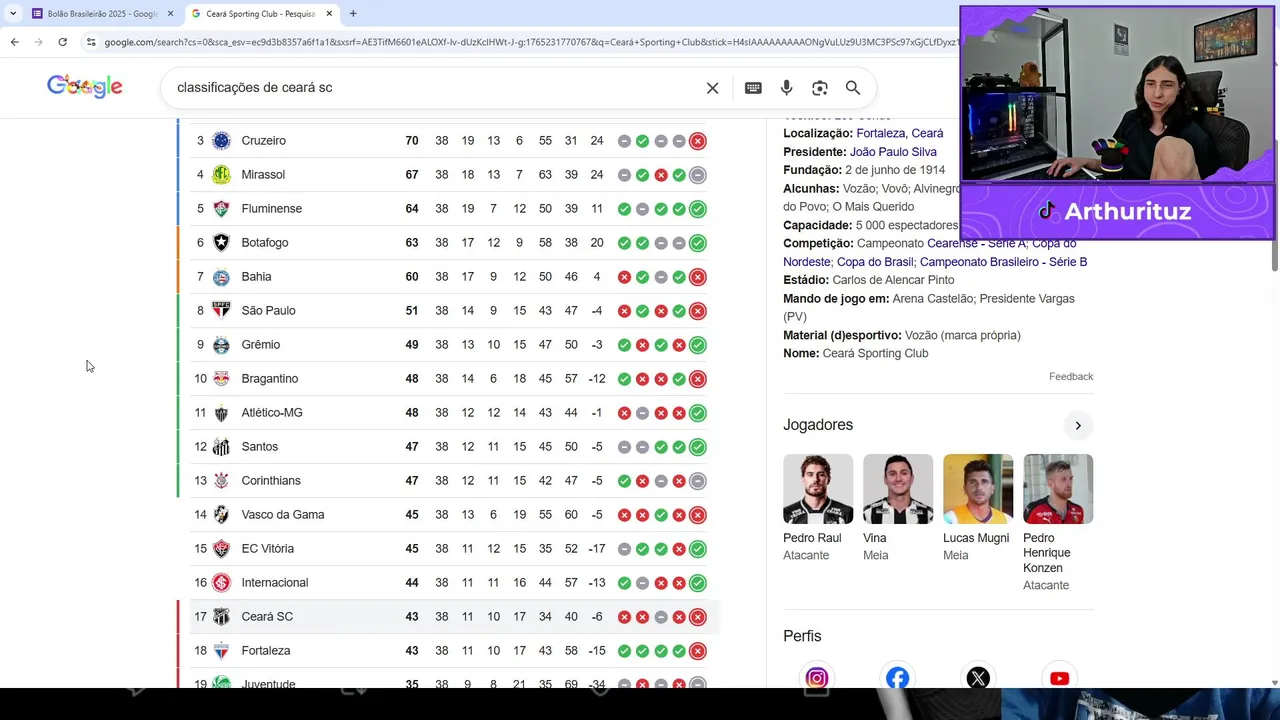Open Copa do Brasil competition link
This screenshot has height=720, width=1280.
point(875,262)
